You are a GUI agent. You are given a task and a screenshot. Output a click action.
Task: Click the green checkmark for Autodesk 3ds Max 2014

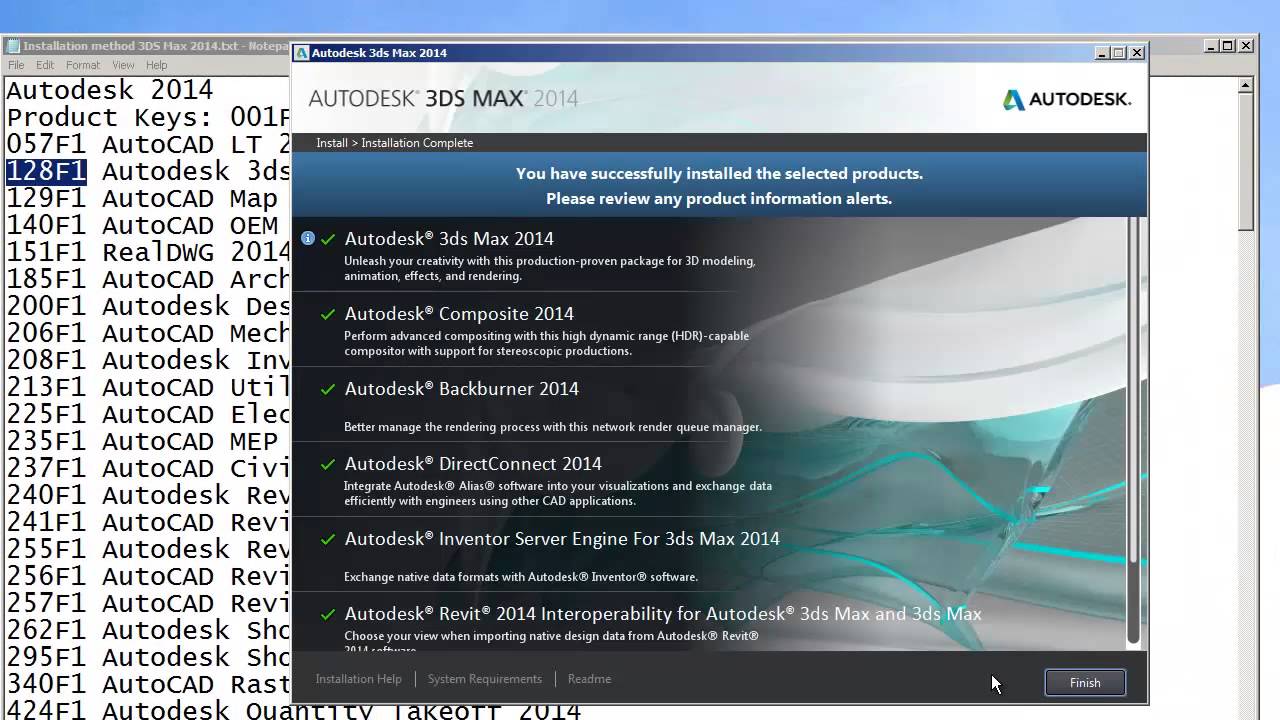pyautogui.click(x=328, y=239)
